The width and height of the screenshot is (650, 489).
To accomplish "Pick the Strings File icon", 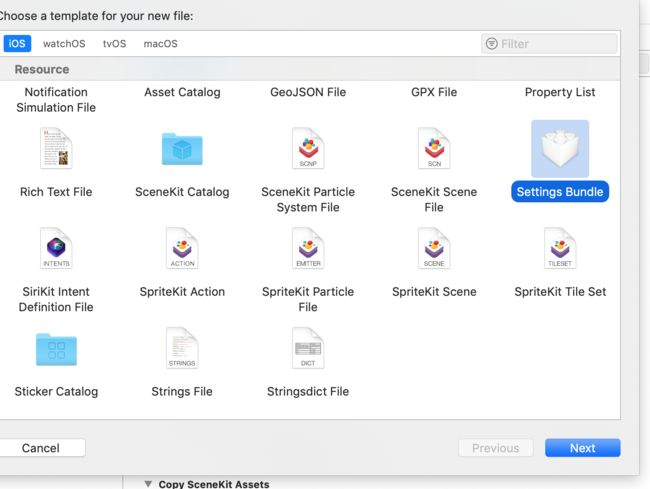I will pyautogui.click(x=182, y=348).
